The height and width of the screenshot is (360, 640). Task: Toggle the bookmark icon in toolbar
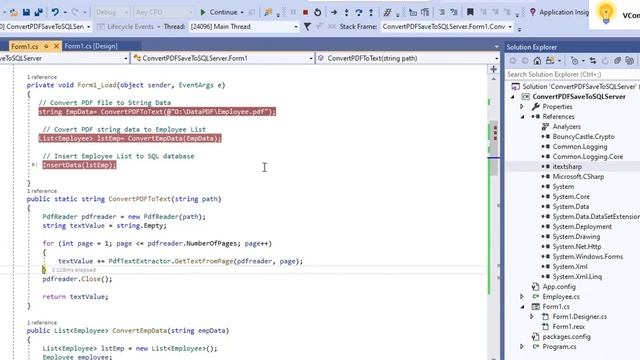click(470, 12)
